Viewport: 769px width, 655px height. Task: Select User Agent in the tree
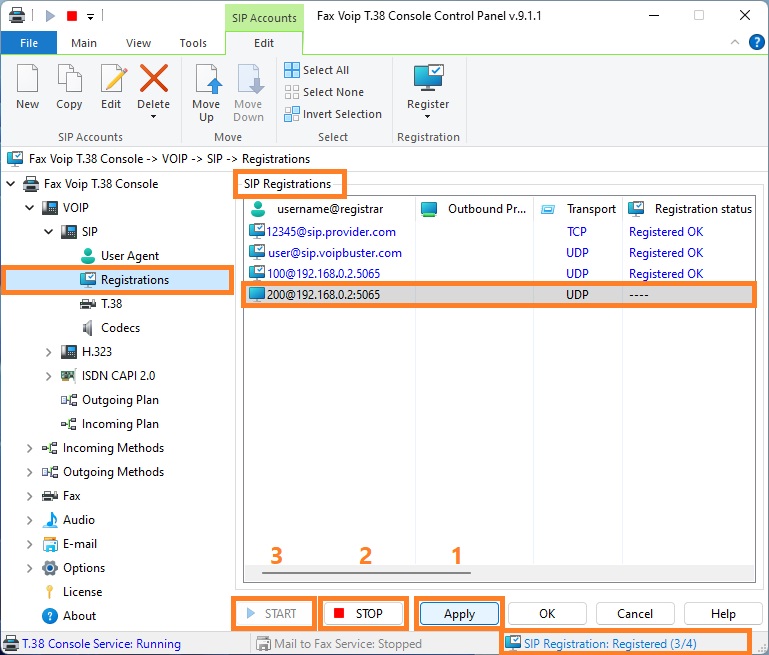[x=129, y=256]
